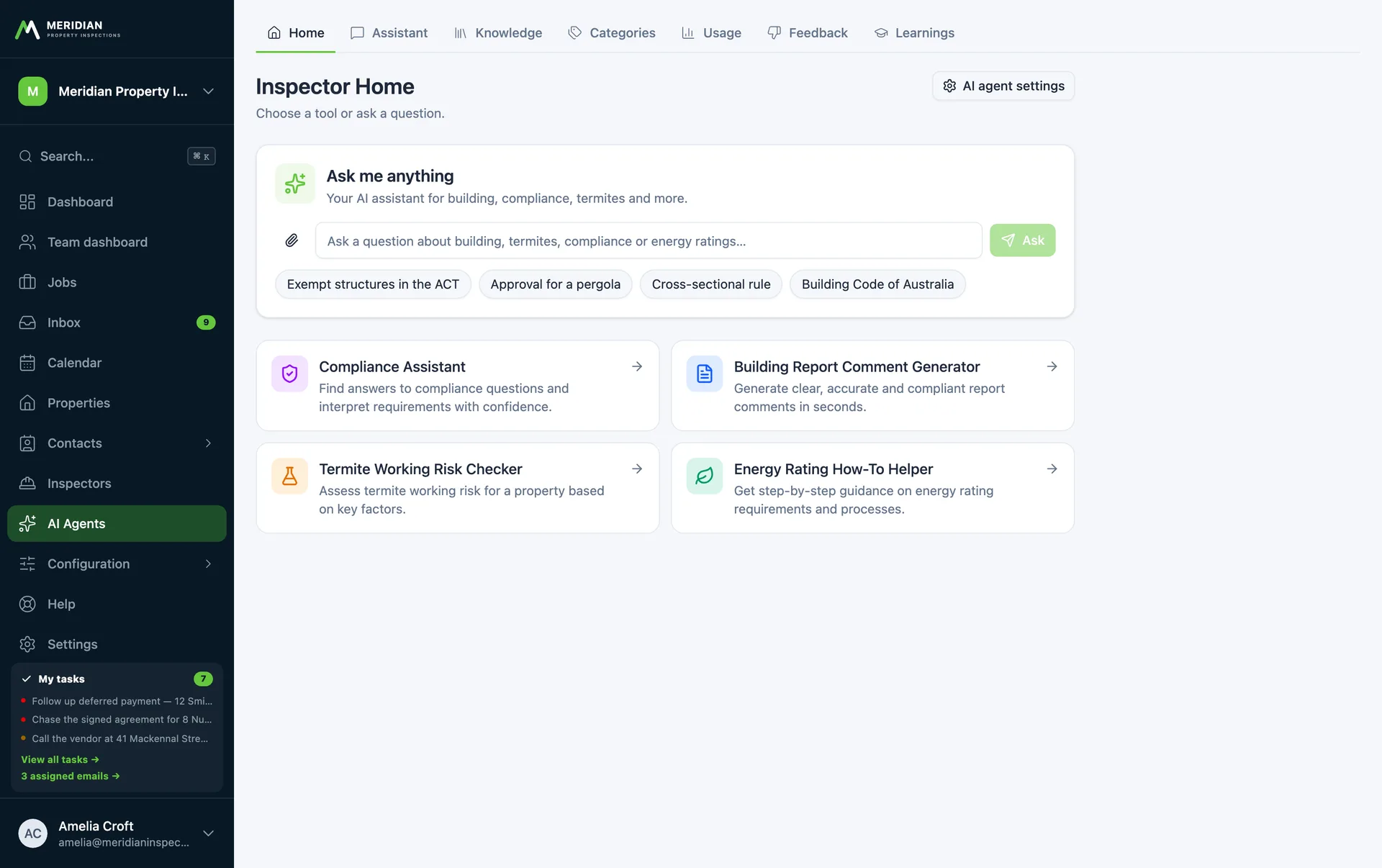This screenshot has width=1382, height=868.
Task: Click the Termite Risk Checker flask icon
Action: click(x=289, y=476)
